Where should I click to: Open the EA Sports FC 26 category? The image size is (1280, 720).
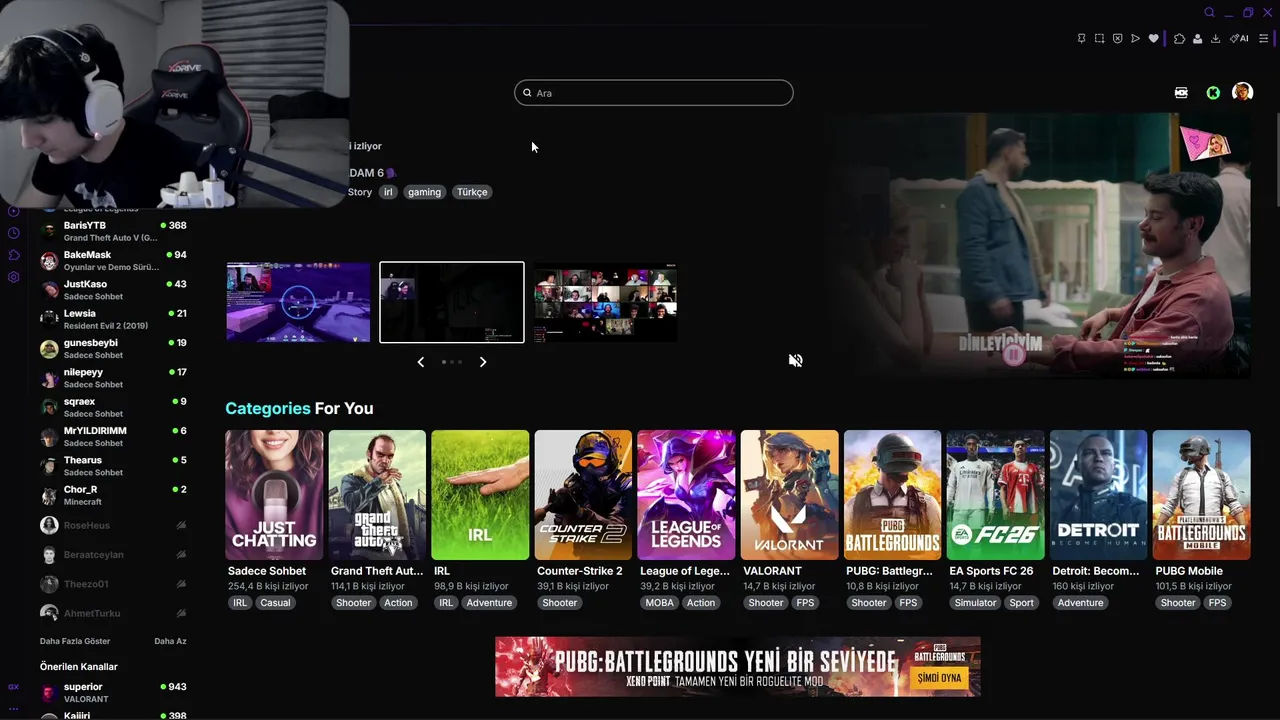coord(995,495)
